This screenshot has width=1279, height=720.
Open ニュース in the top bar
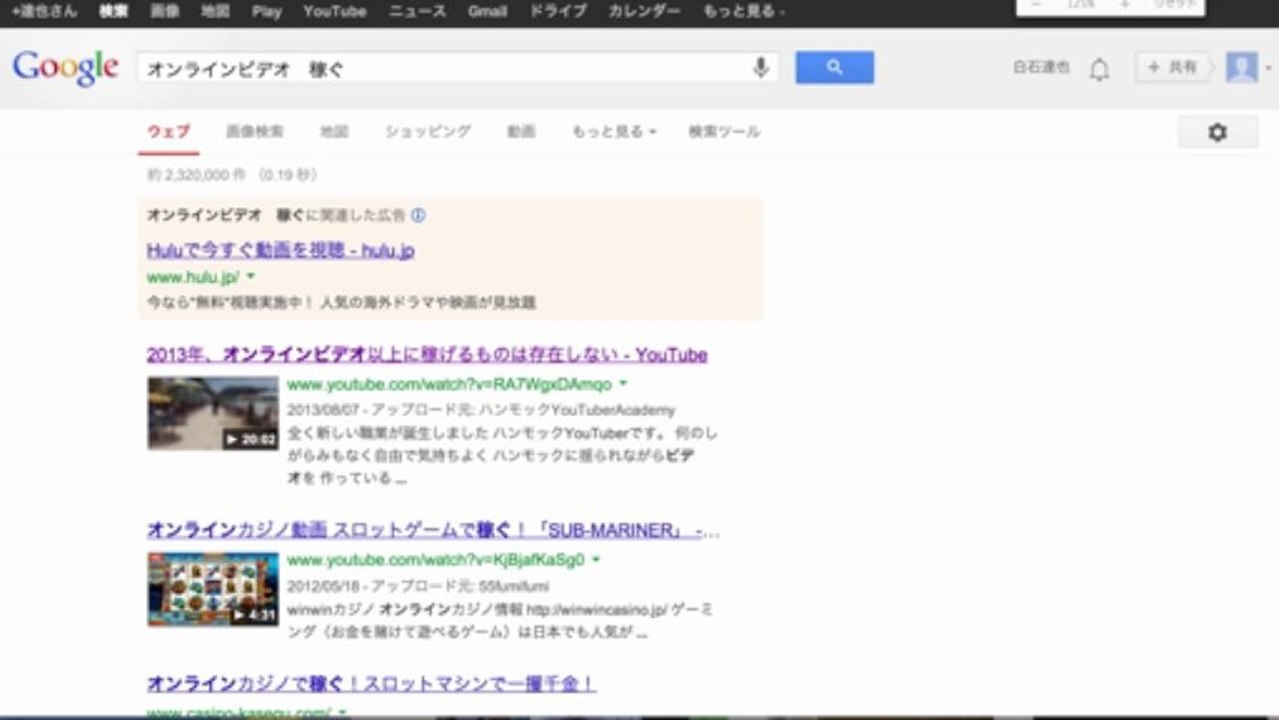tap(417, 12)
